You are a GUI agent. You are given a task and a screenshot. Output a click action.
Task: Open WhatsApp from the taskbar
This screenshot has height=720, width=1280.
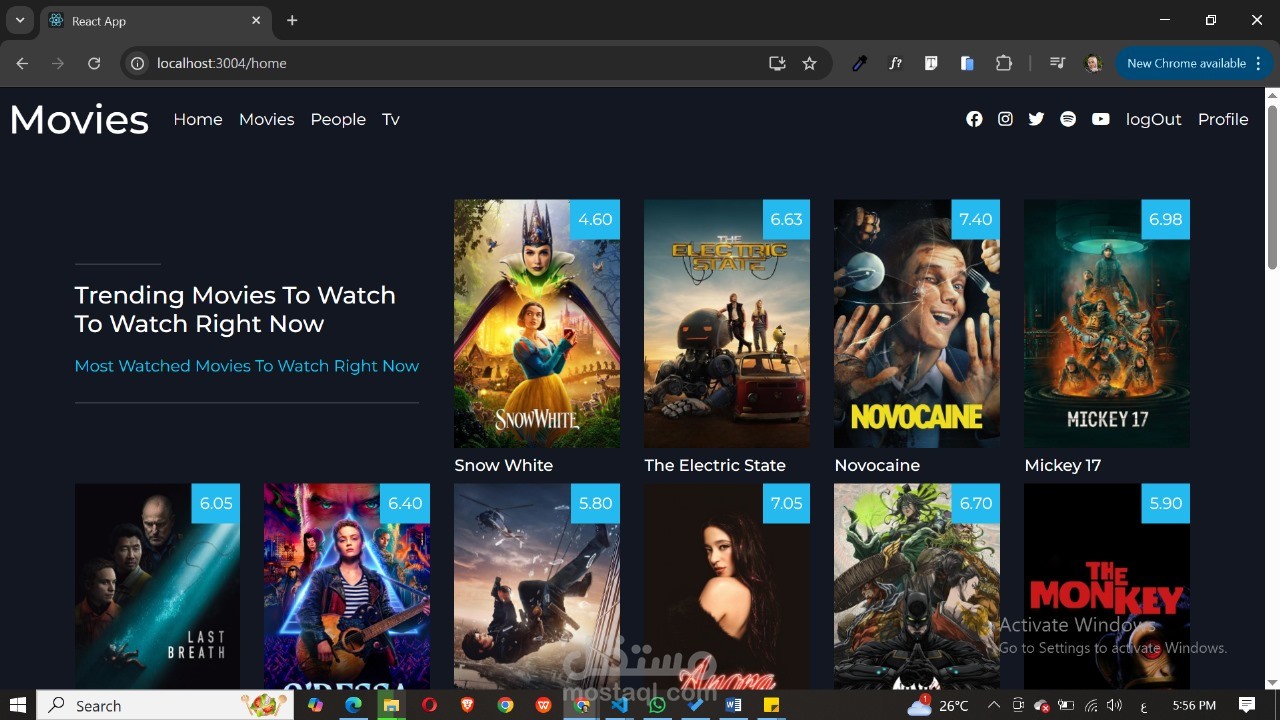tap(657, 705)
